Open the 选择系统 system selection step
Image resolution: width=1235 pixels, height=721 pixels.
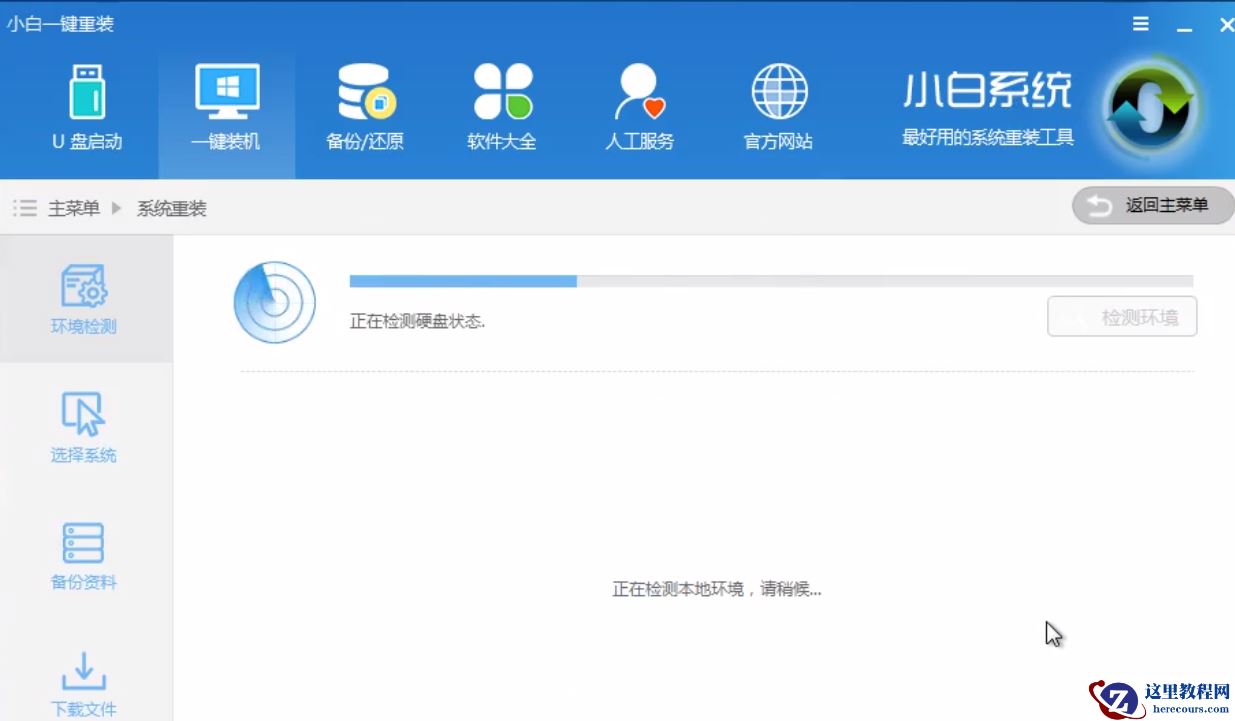tap(83, 425)
